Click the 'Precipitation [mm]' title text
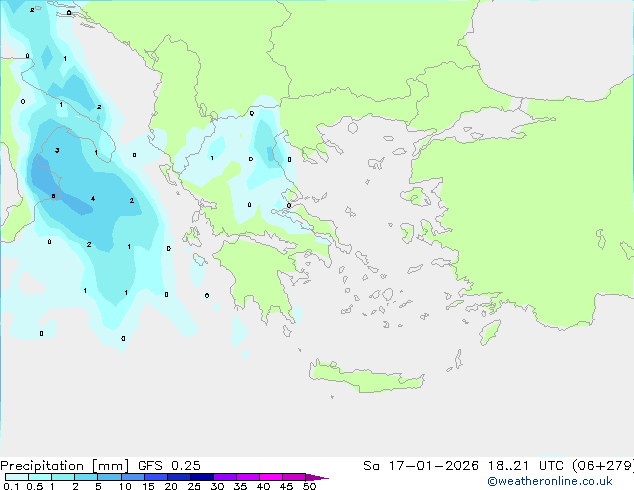Viewport: 634px width, 490px height. 64,466
